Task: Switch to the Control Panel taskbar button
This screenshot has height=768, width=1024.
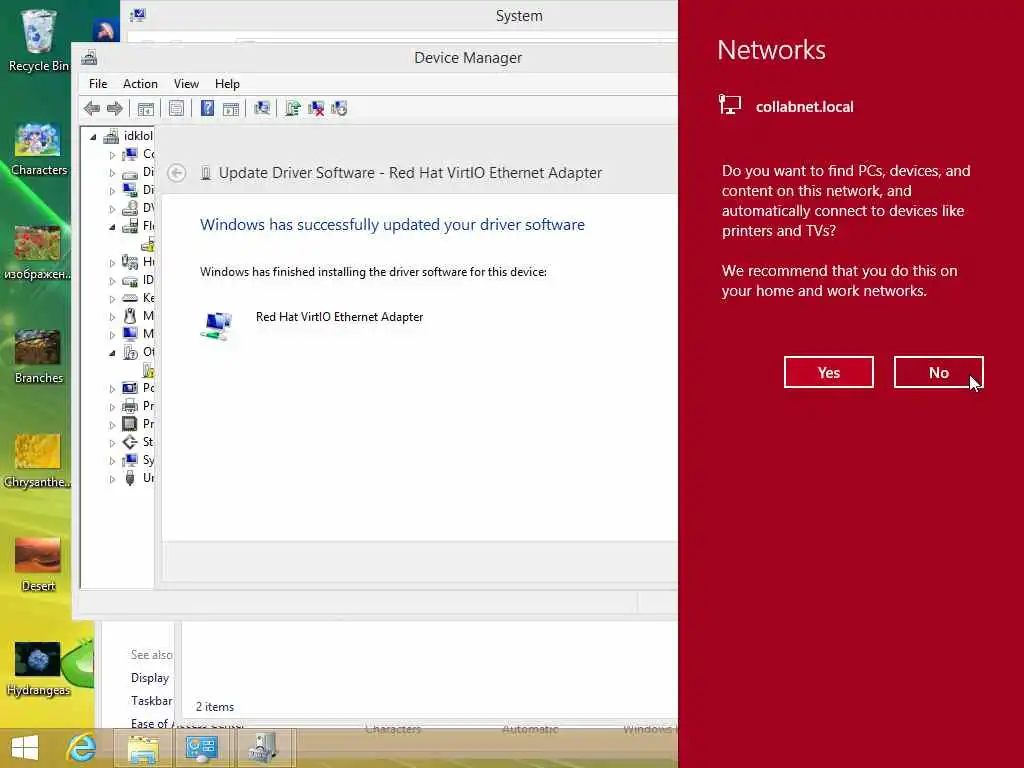Action: pos(202,748)
